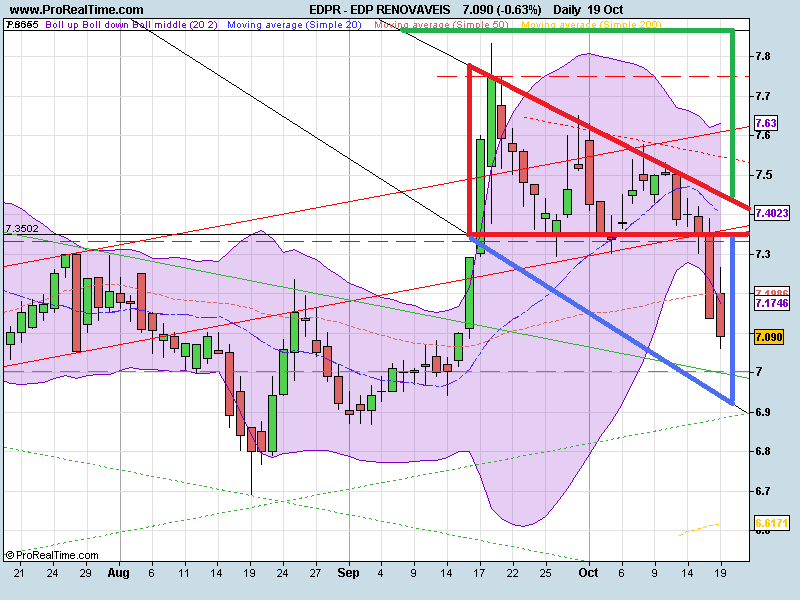The height and width of the screenshot is (600, 800).
Task: Click the purple 7.63 Bollinger upper tag
Action: [766, 123]
